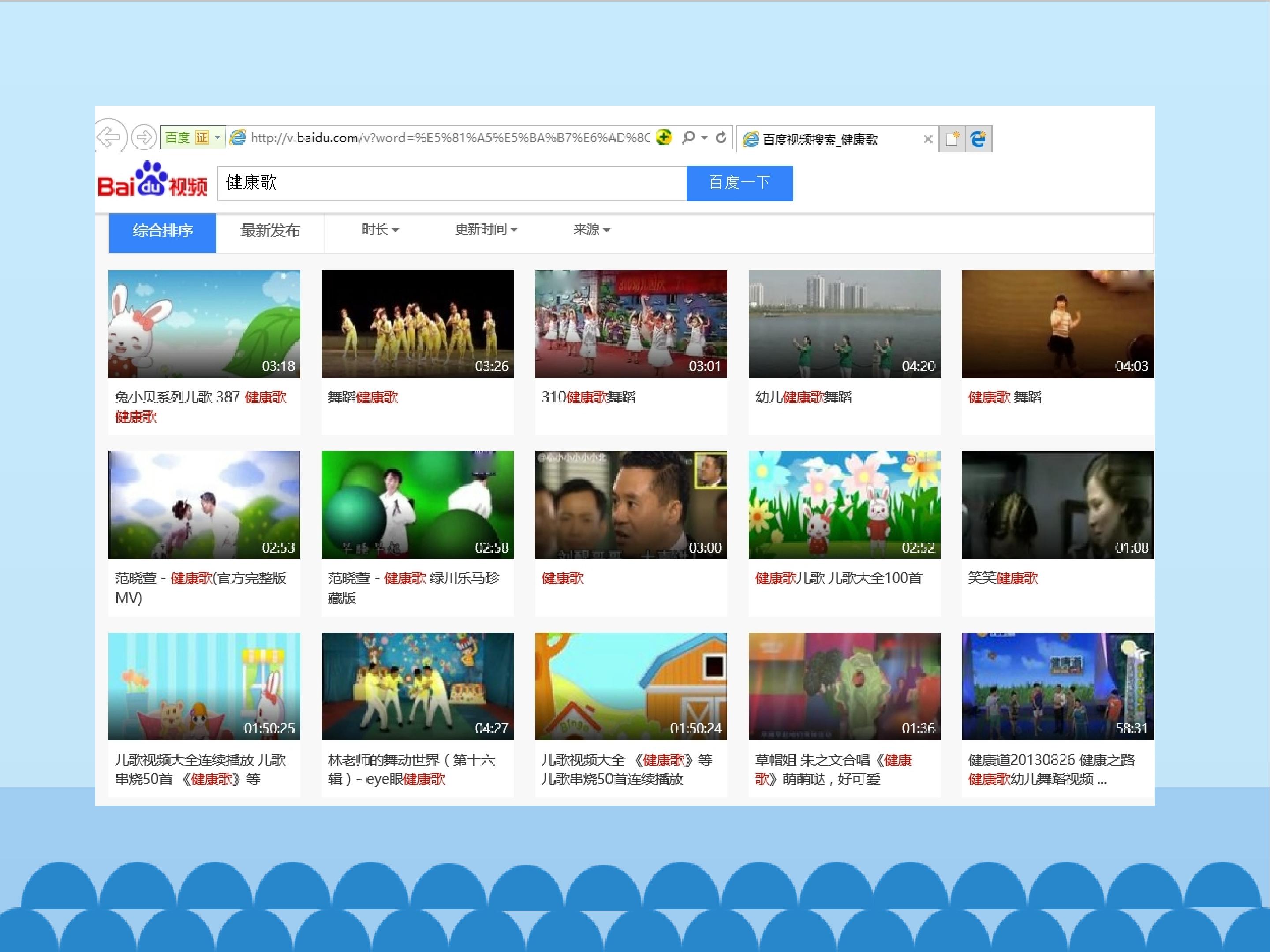Click title link 舞蹈健康歌
The image size is (1270, 952).
(x=363, y=397)
